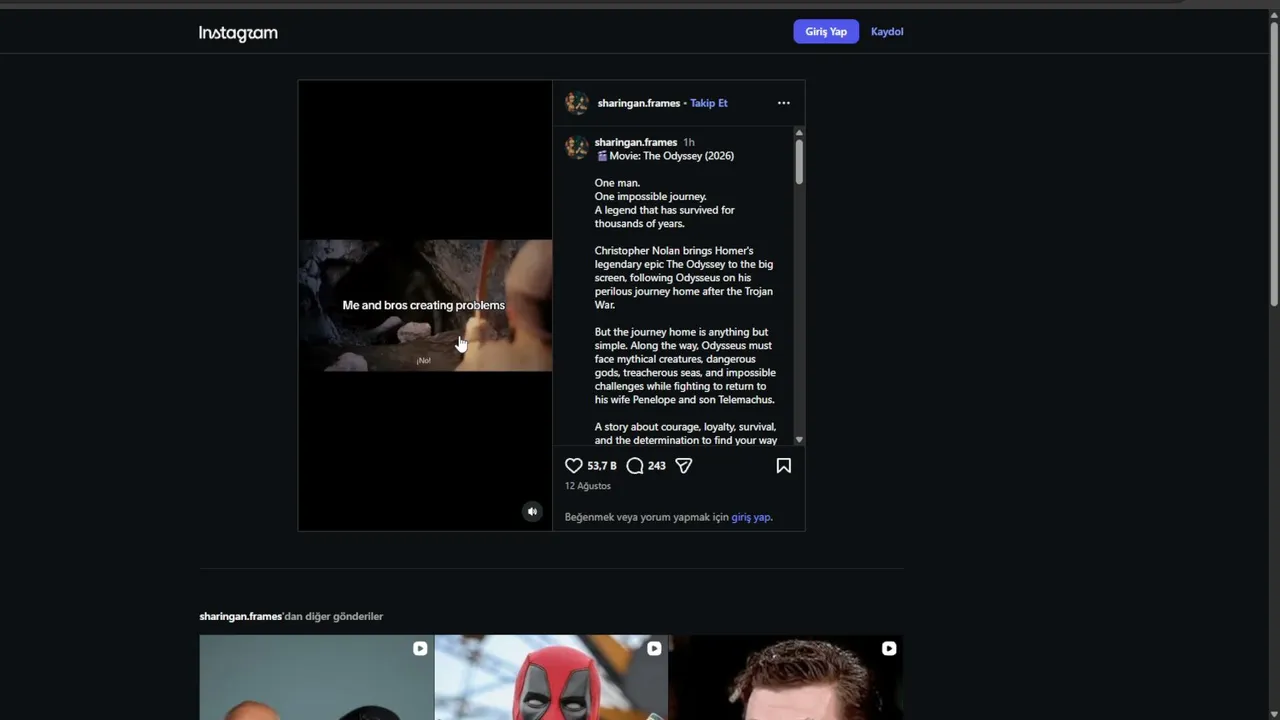1280x720 pixels.
Task: Click the video player to pause playback
Action: pos(425,306)
